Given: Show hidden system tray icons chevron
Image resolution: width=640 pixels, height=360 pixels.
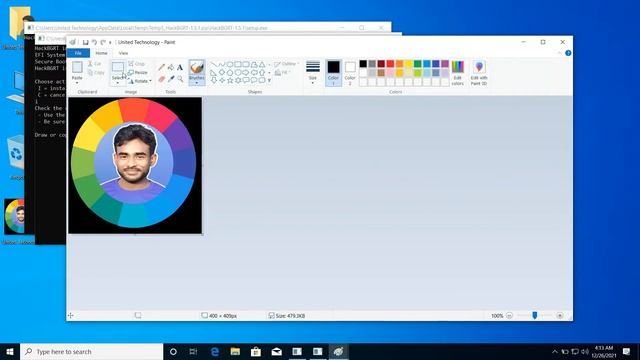Looking at the screenshot, I should pyautogui.click(x=554, y=351).
